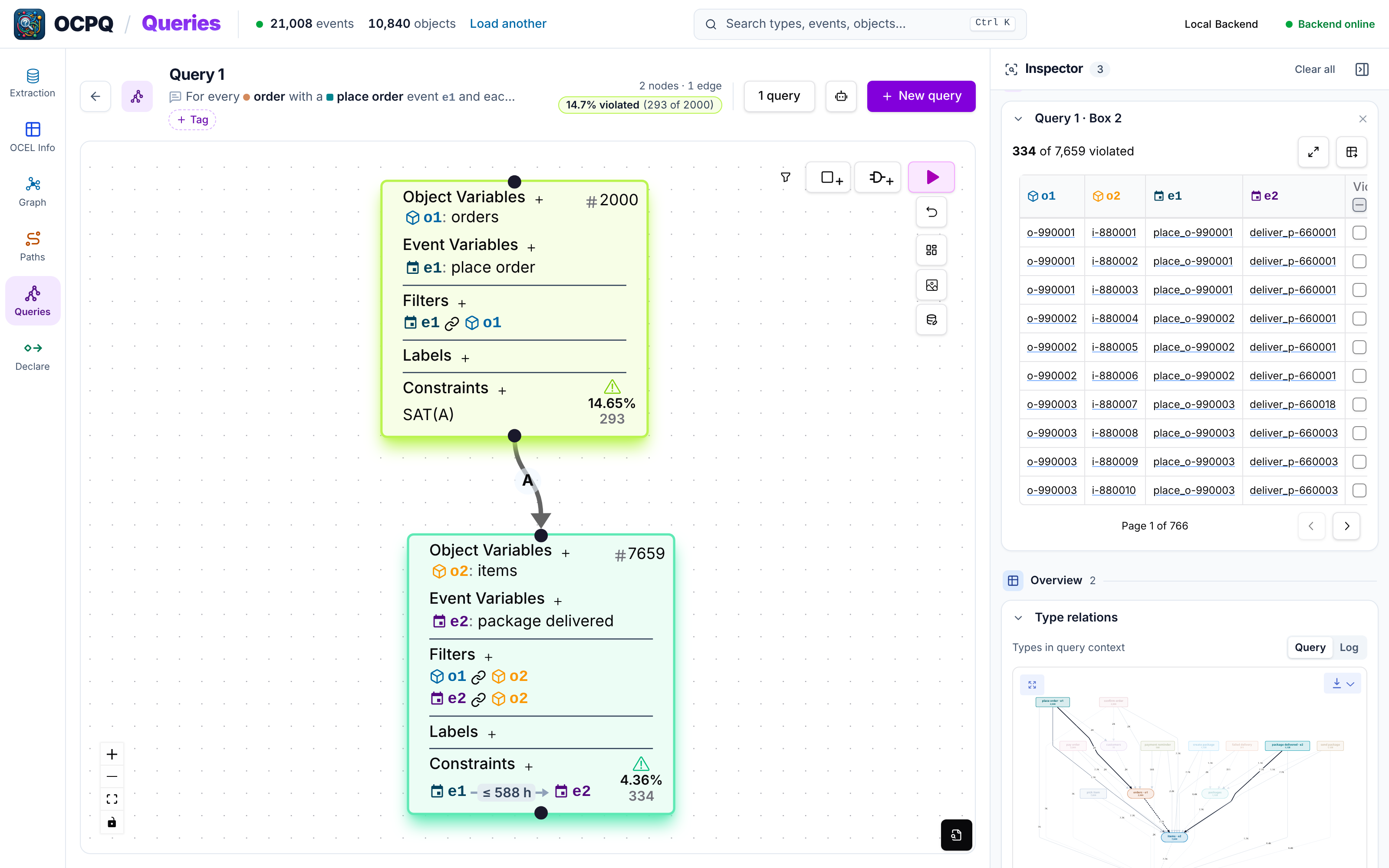Add an object variable to orders box
This screenshot has height=868, width=1389.
539,200
